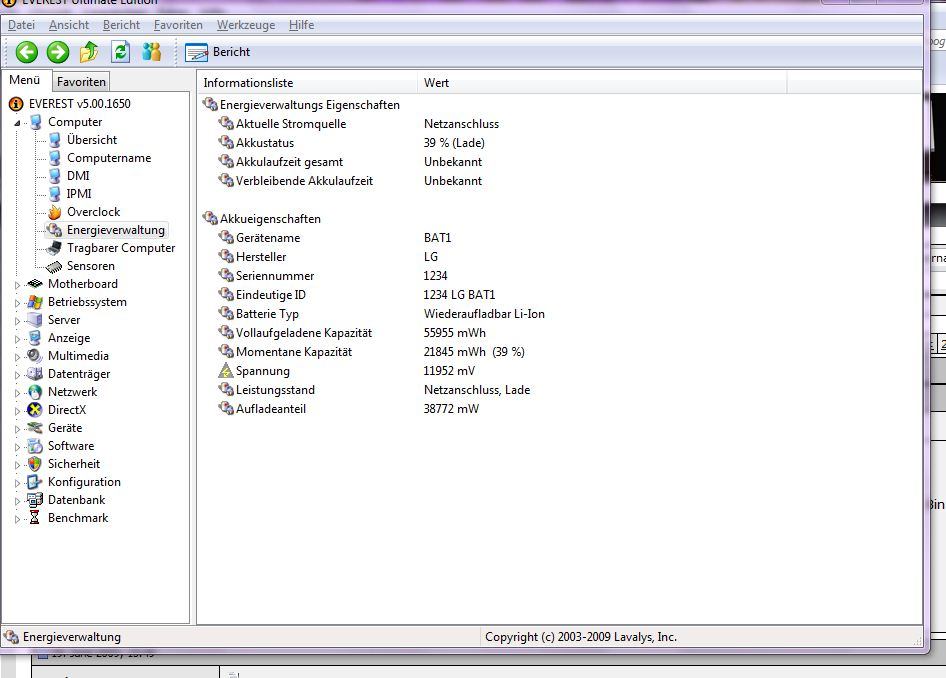The height and width of the screenshot is (678, 946).
Task: Expand the Datenträger node
Action: [x=17, y=375]
